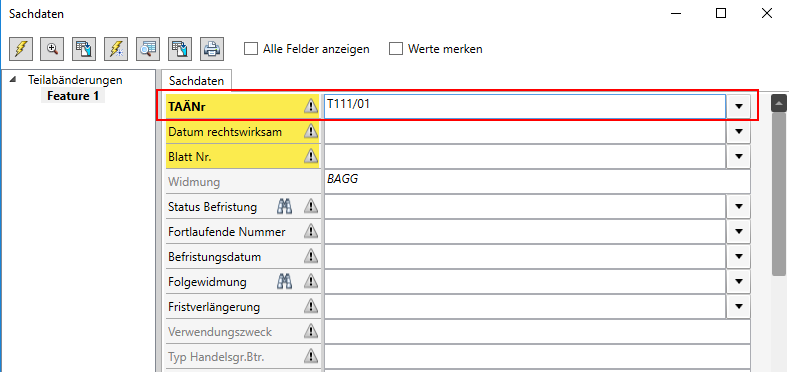Click the warning triangle in Status Befristung row
The height and width of the screenshot is (372, 789).
(x=311, y=206)
